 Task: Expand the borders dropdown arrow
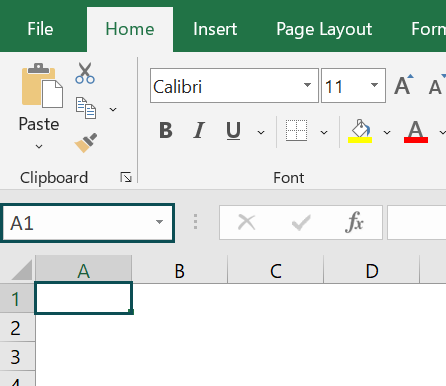[x=324, y=133]
